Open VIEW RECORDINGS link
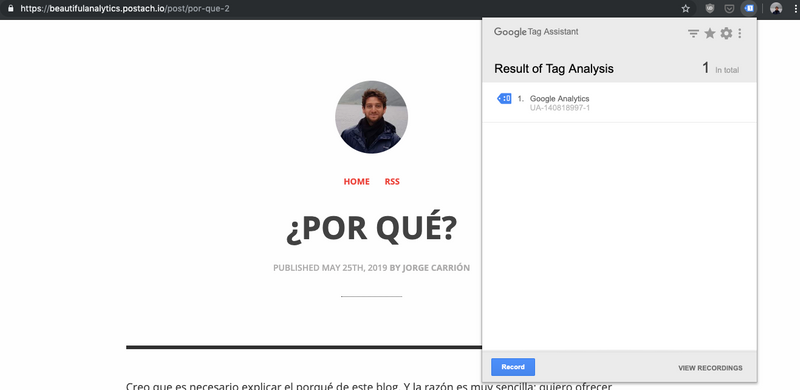Image resolution: width=800 pixels, height=390 pixels. point(710,368)
